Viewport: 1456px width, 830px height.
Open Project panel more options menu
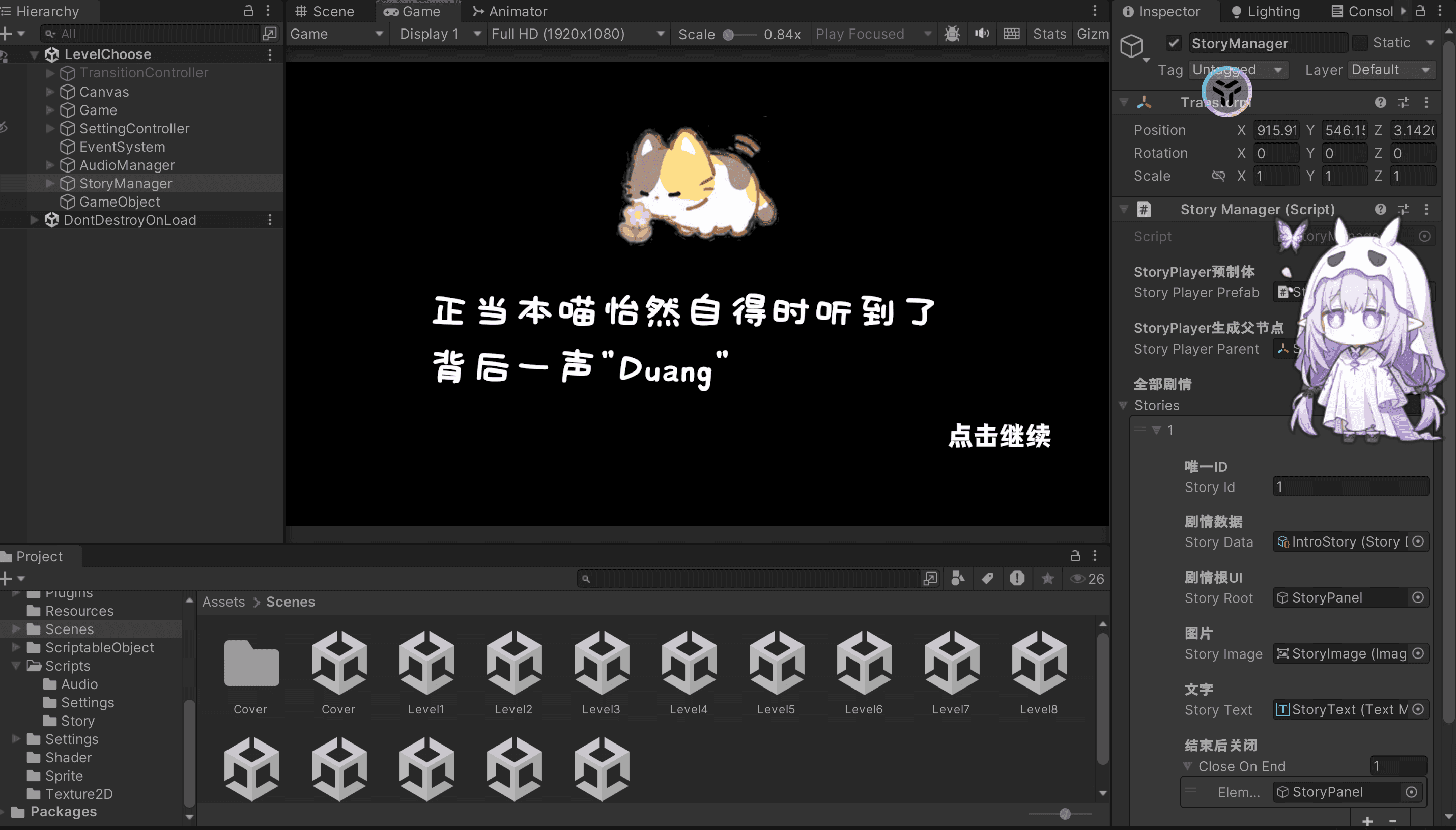click(1095, 555)
